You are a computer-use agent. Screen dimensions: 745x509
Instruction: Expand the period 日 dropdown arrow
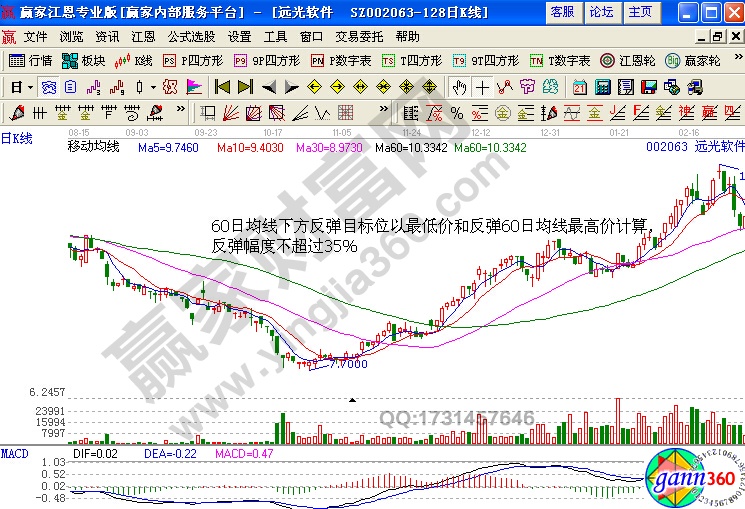tap(29, 86)
